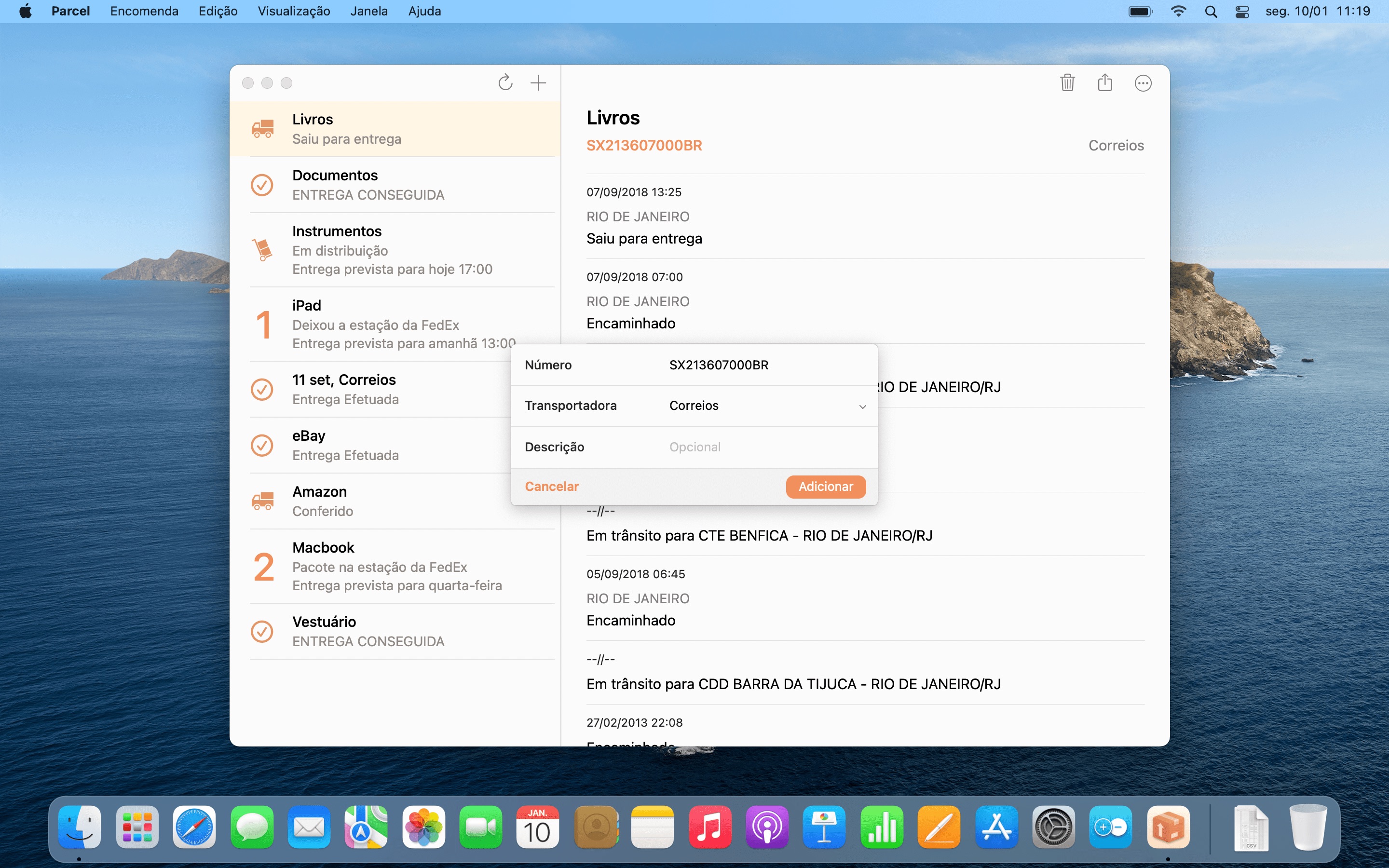The width and height of the screenshot is (1389, 868).
Task: Open the Edição menu
Action: coord(218,12)
